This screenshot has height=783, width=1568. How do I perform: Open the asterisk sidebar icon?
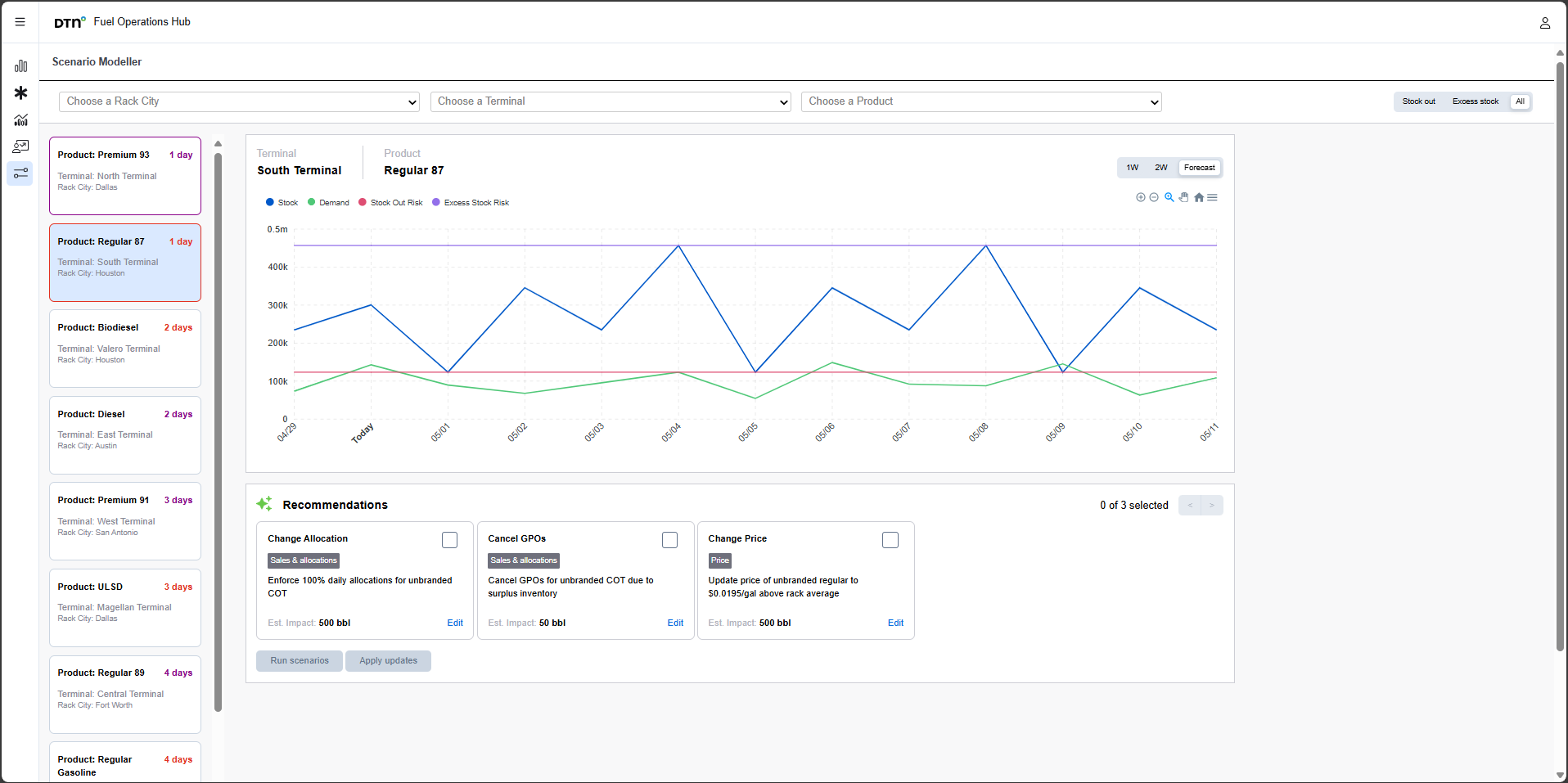[20, 93]
